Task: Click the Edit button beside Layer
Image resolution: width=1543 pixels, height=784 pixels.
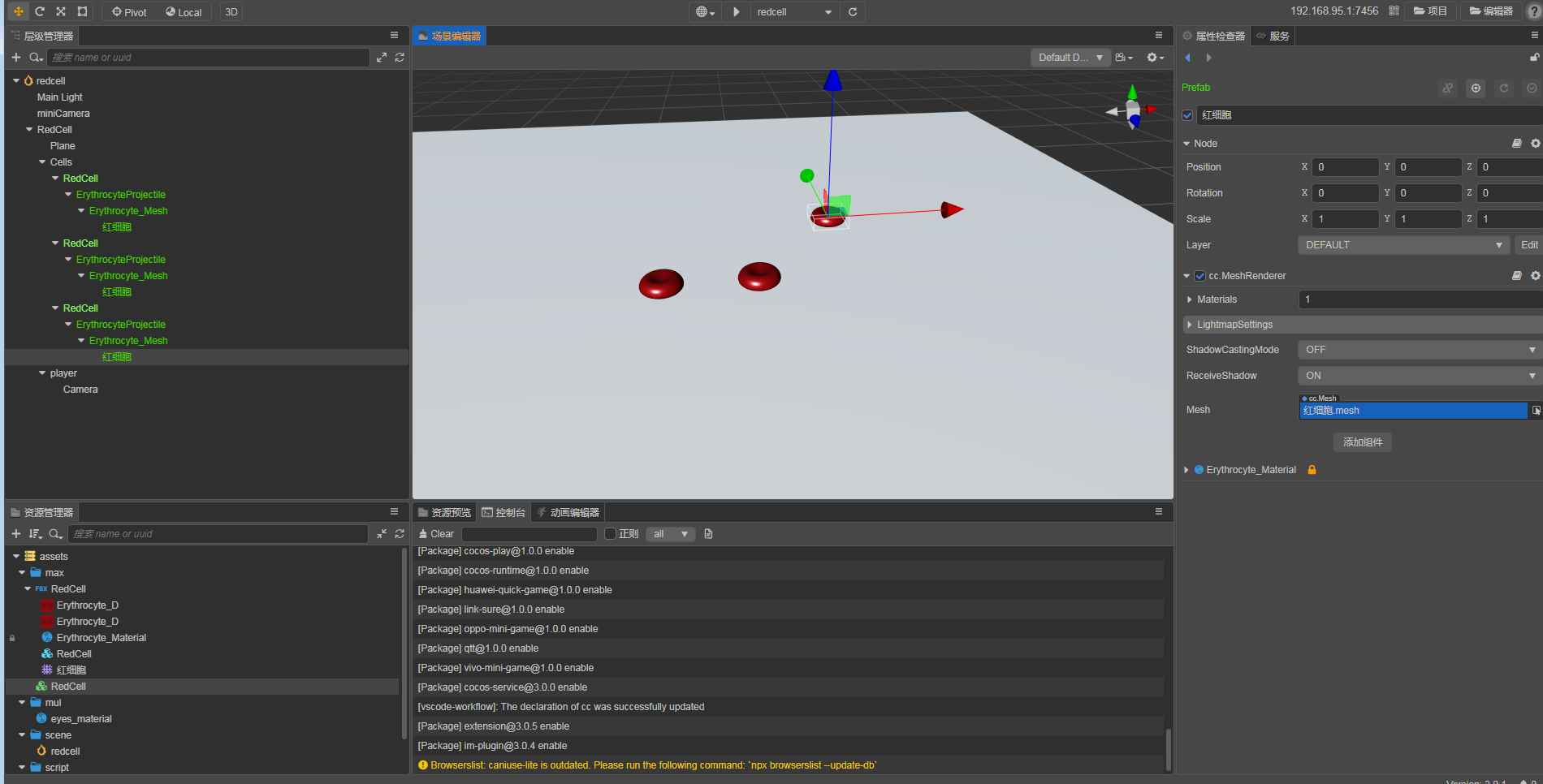Action: pos(1529,245)
